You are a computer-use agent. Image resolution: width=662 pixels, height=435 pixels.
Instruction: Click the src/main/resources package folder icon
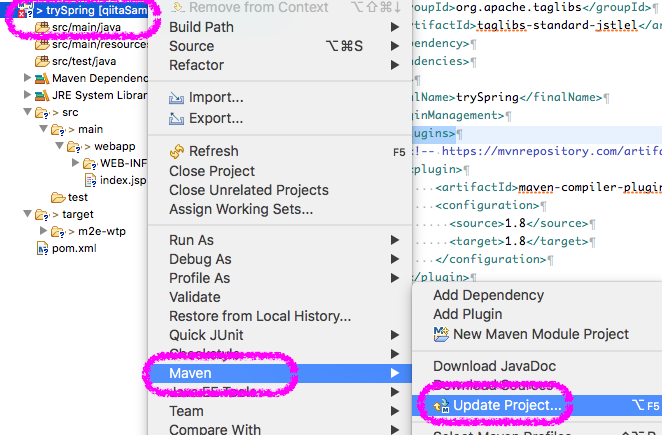pyautogui.click(x=42, y=44)
